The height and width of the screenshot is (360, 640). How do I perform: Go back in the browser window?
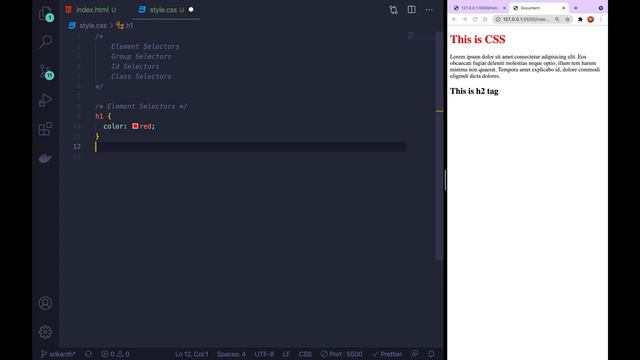(x=454, y=19)
